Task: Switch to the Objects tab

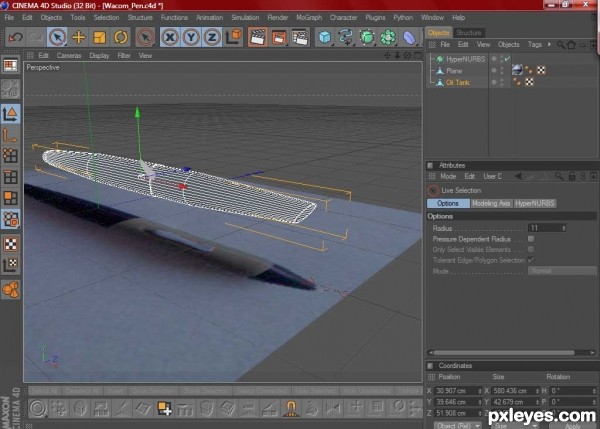Action: point(439,33)
